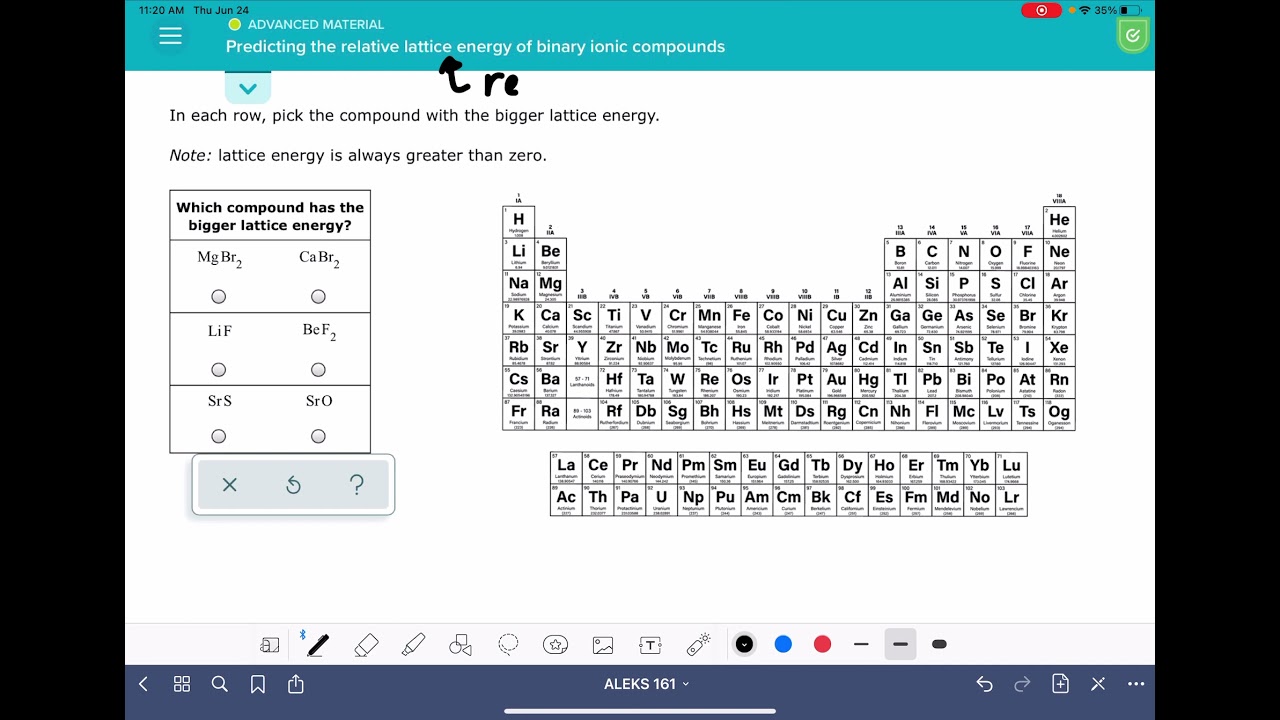The image size is (1280, 720).
Task: Pick SrO as bigger lattice energy
Action: (x=318, y=436)
